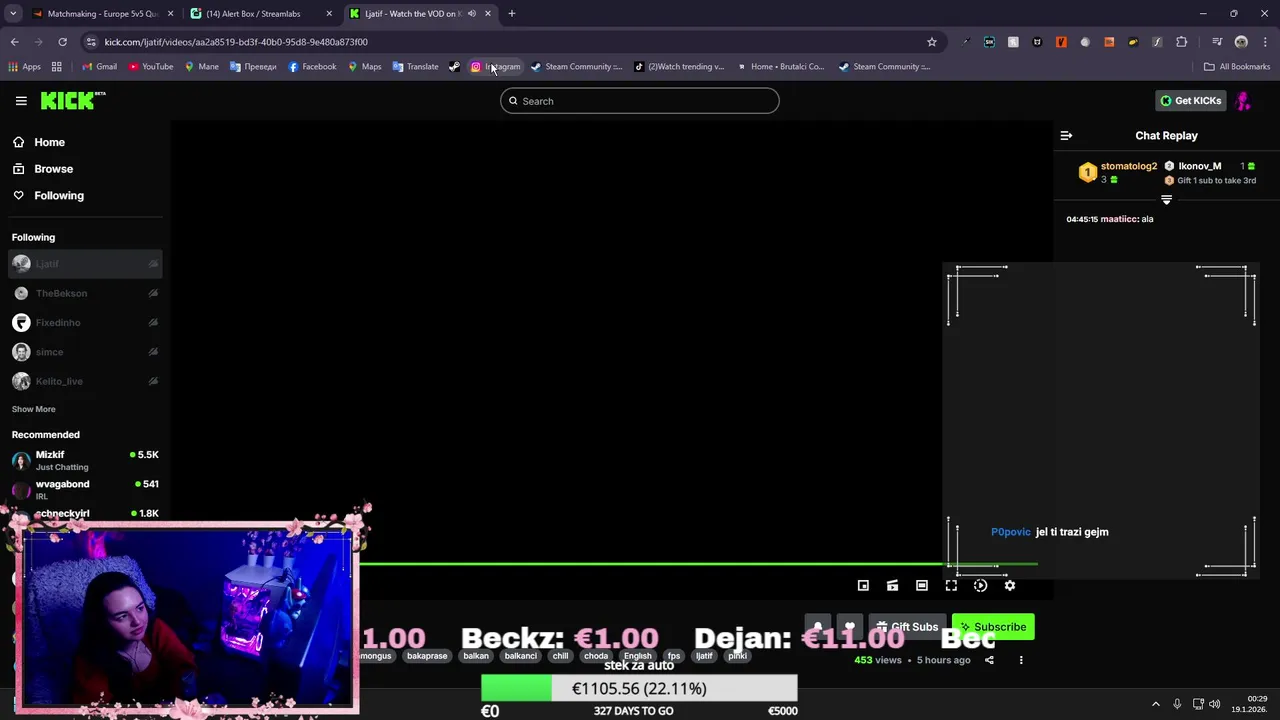1280x720 pixels.
Task: Open the Windows volume icon
Action: [x=1214, y=704]
